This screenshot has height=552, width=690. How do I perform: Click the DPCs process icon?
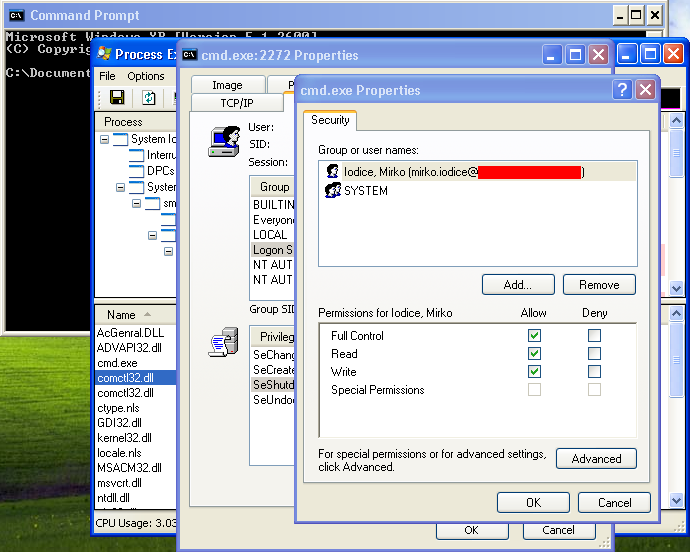[x=136, y=171]
